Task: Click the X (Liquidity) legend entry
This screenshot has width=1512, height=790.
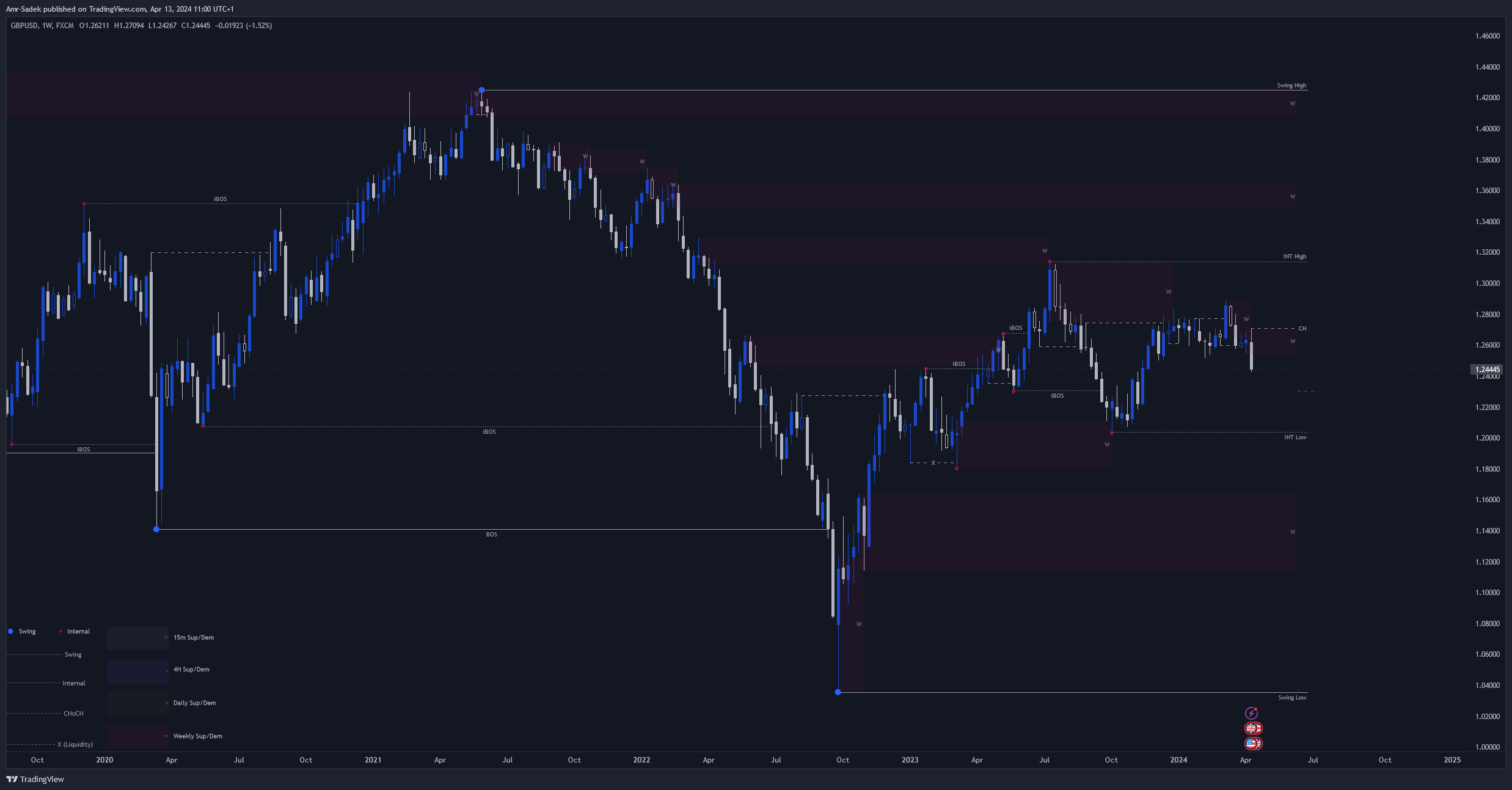Action: [75, 745]
